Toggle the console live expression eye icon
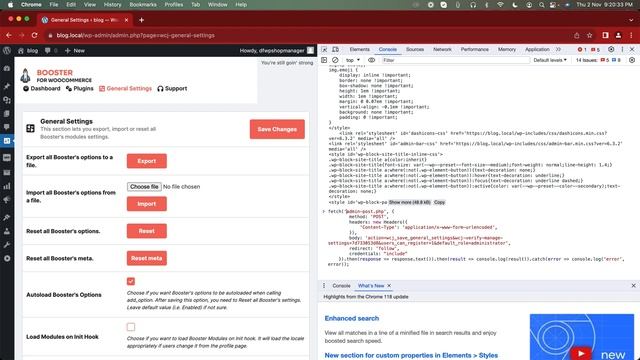 pos(371,60)
